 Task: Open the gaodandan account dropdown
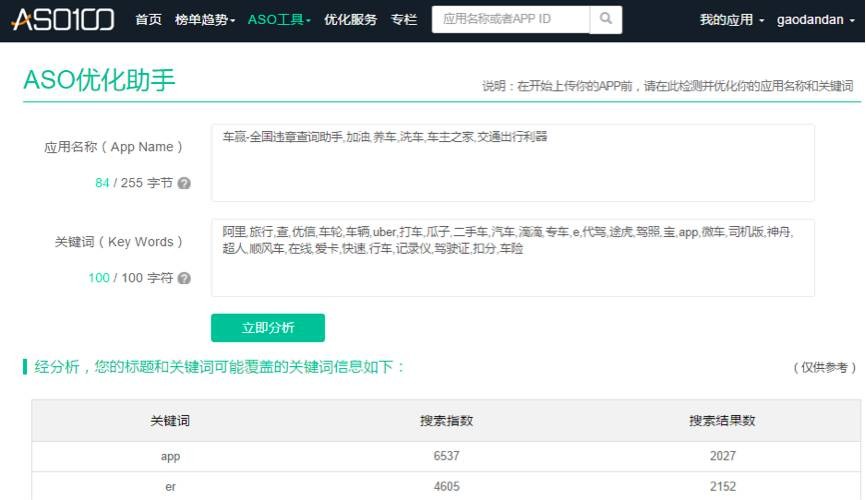815,19
